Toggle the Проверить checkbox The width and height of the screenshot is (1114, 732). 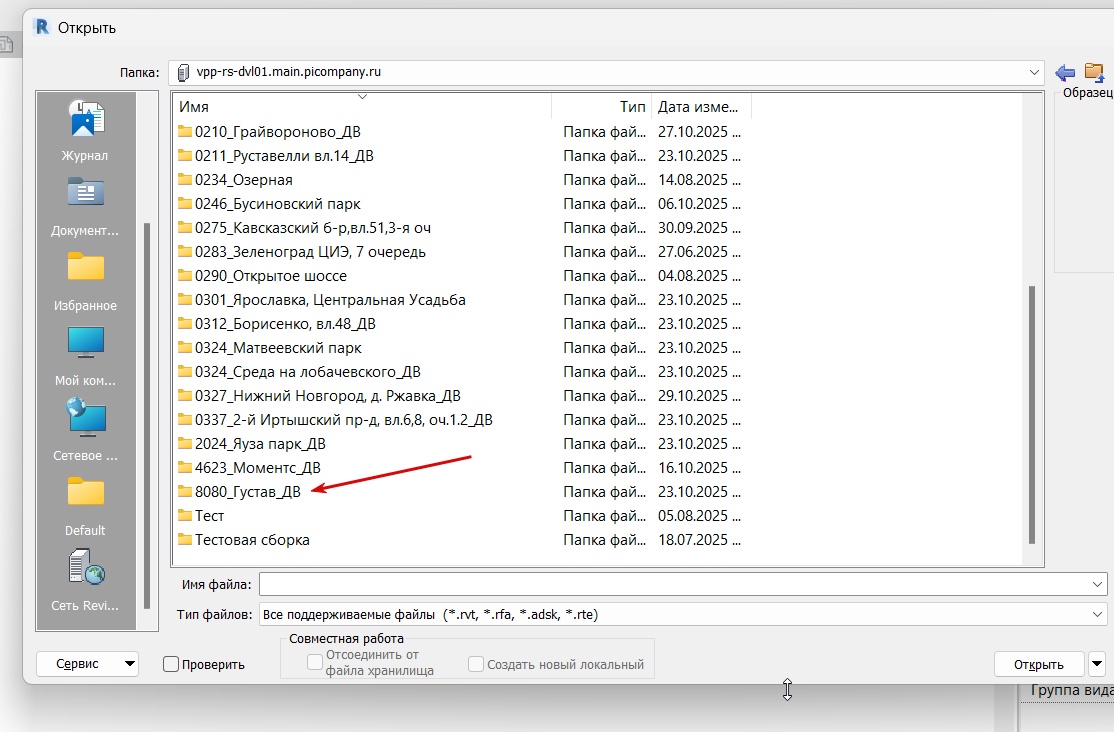tap(171, 664)
